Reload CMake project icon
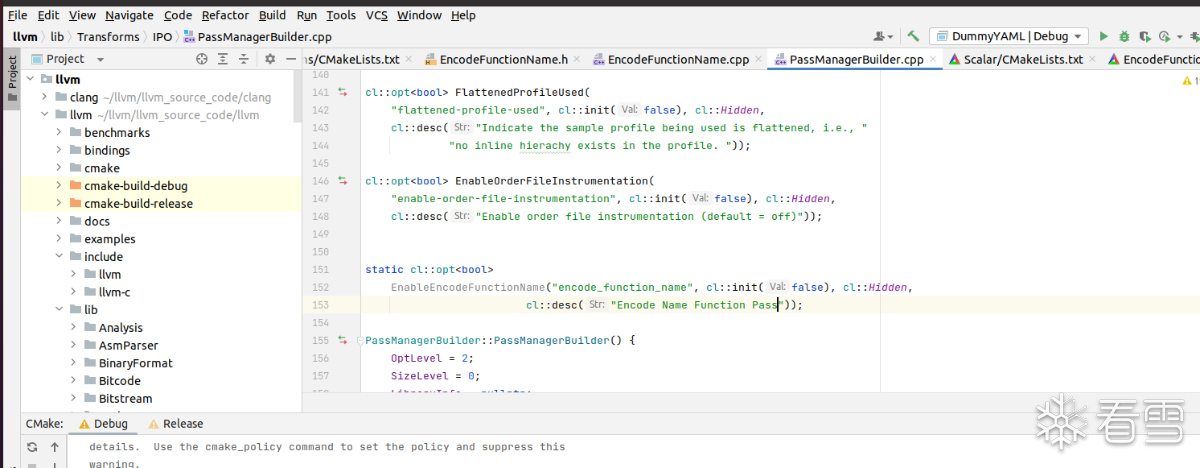 (32, 447)
